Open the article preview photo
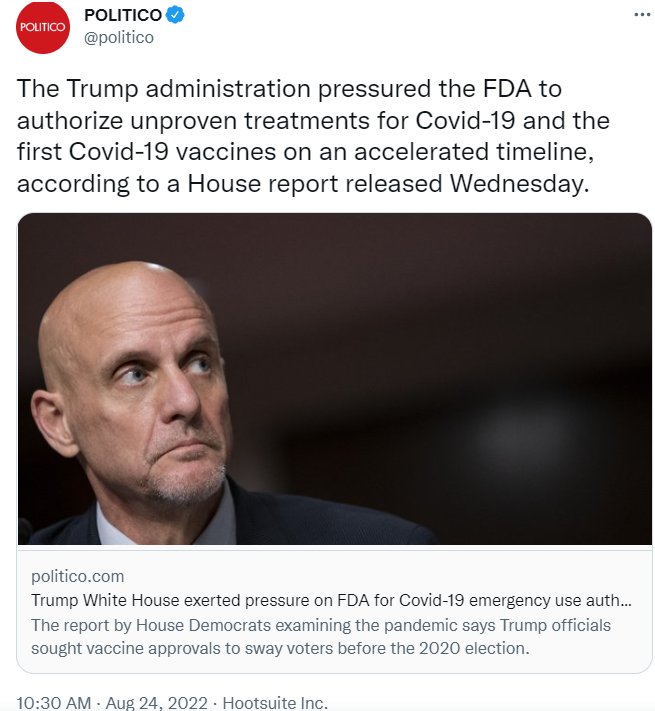655x711 pixels. pyautogui.click(x=335, y=380)
